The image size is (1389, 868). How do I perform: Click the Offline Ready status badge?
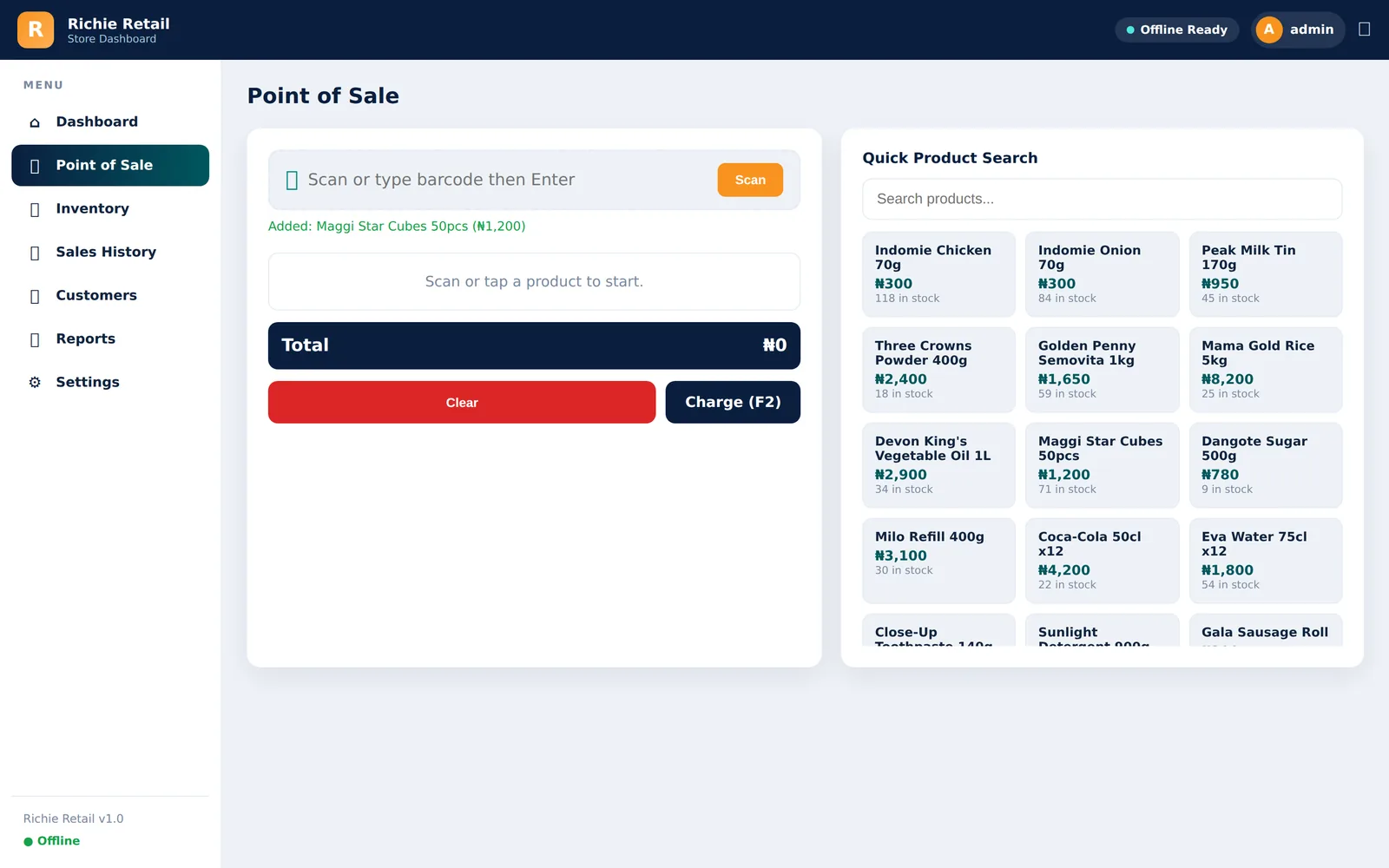(x=1176, y=30)
